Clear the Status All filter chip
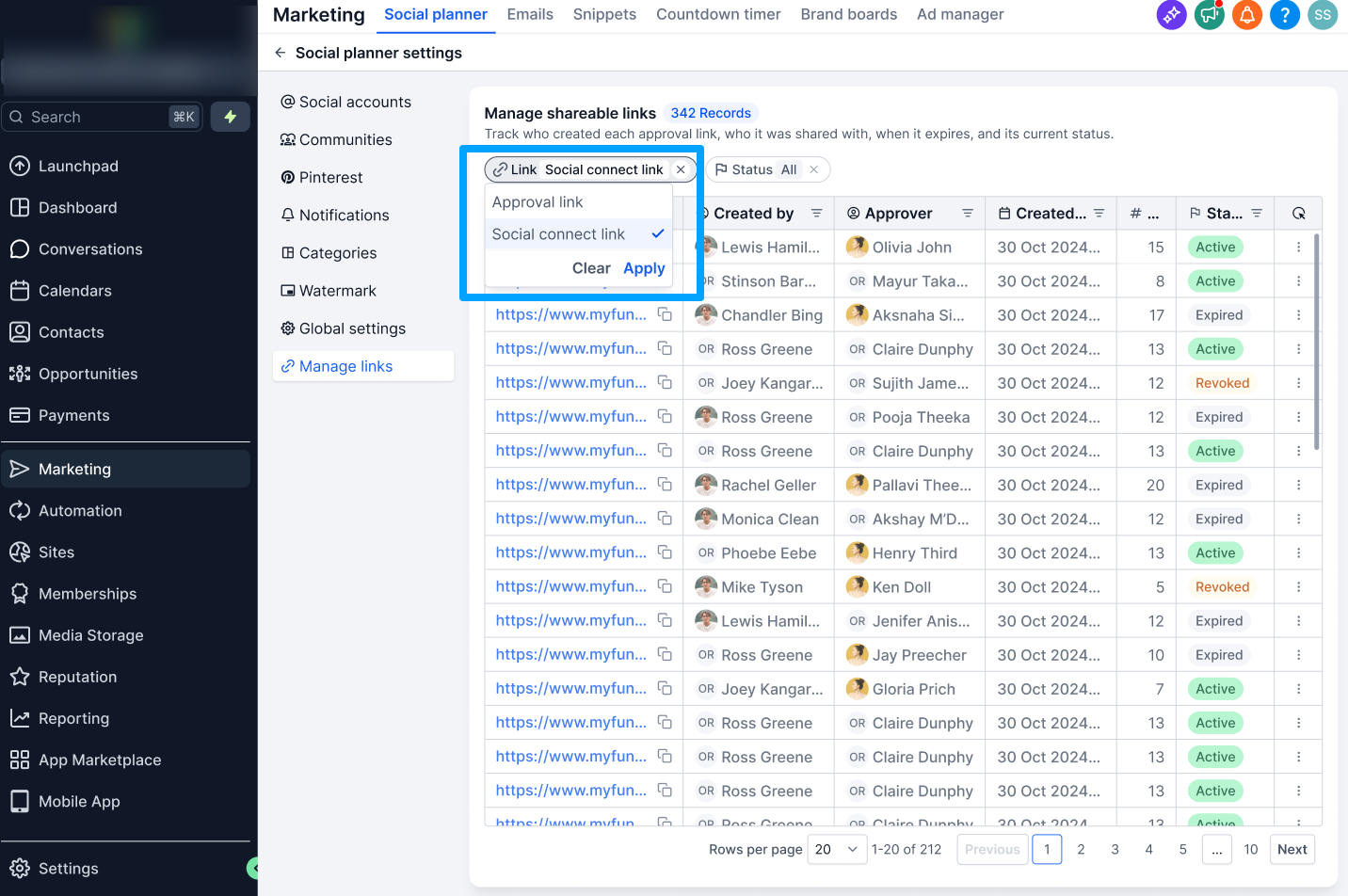The width and height of the screenshot is (1348, 896). click(x=814, y=169)
